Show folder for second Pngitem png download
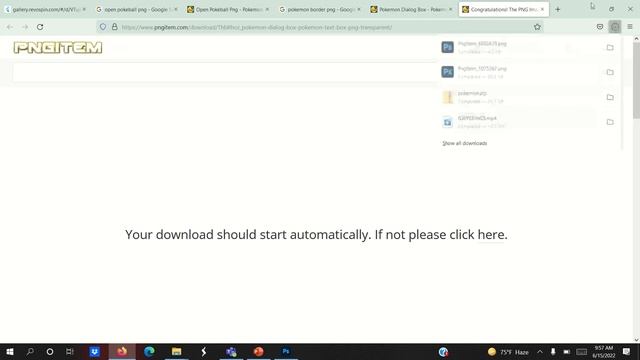640x360 pixels. (x=610, y=72)
